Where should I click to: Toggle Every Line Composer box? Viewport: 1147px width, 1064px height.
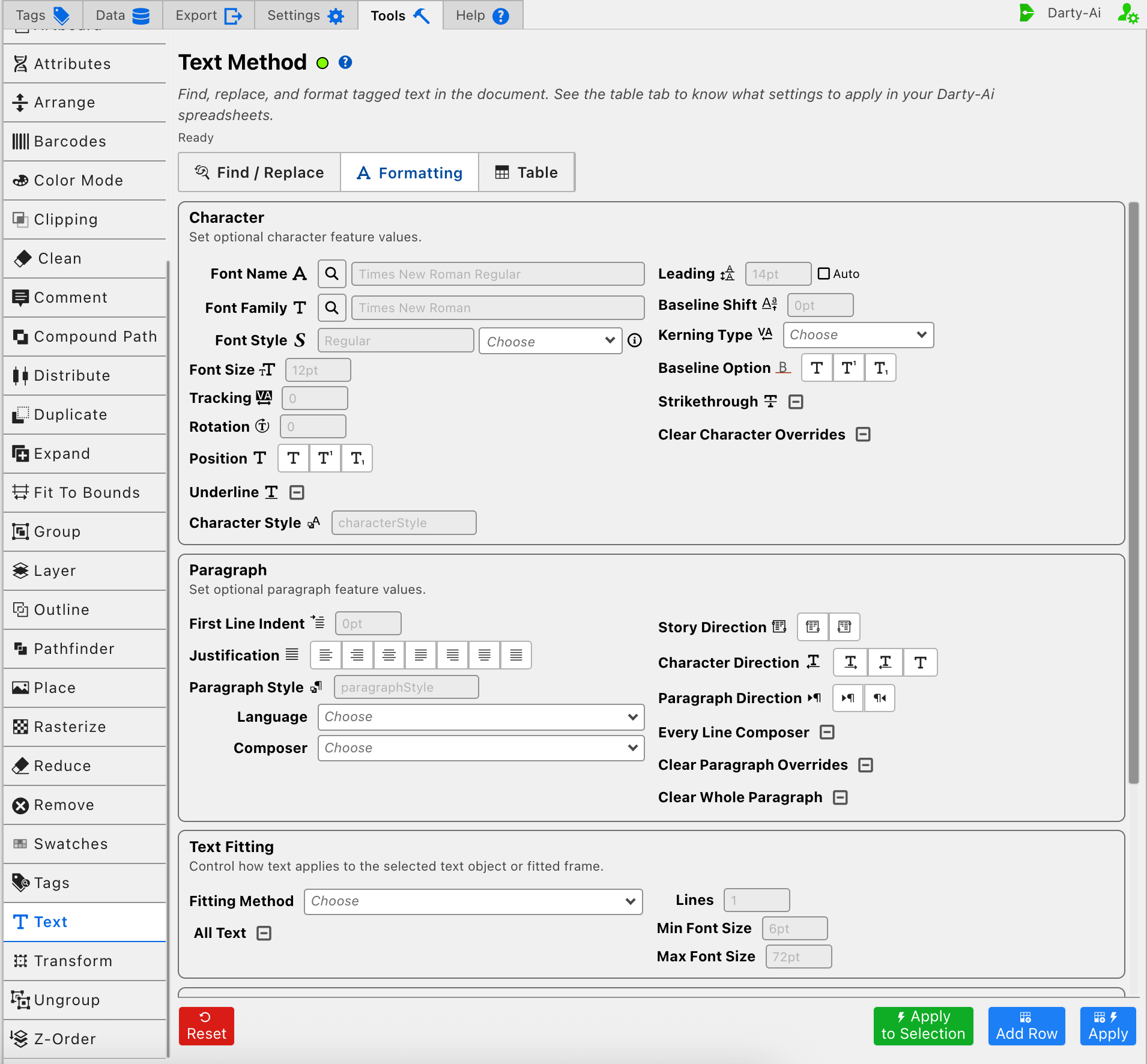coord(827,732)
